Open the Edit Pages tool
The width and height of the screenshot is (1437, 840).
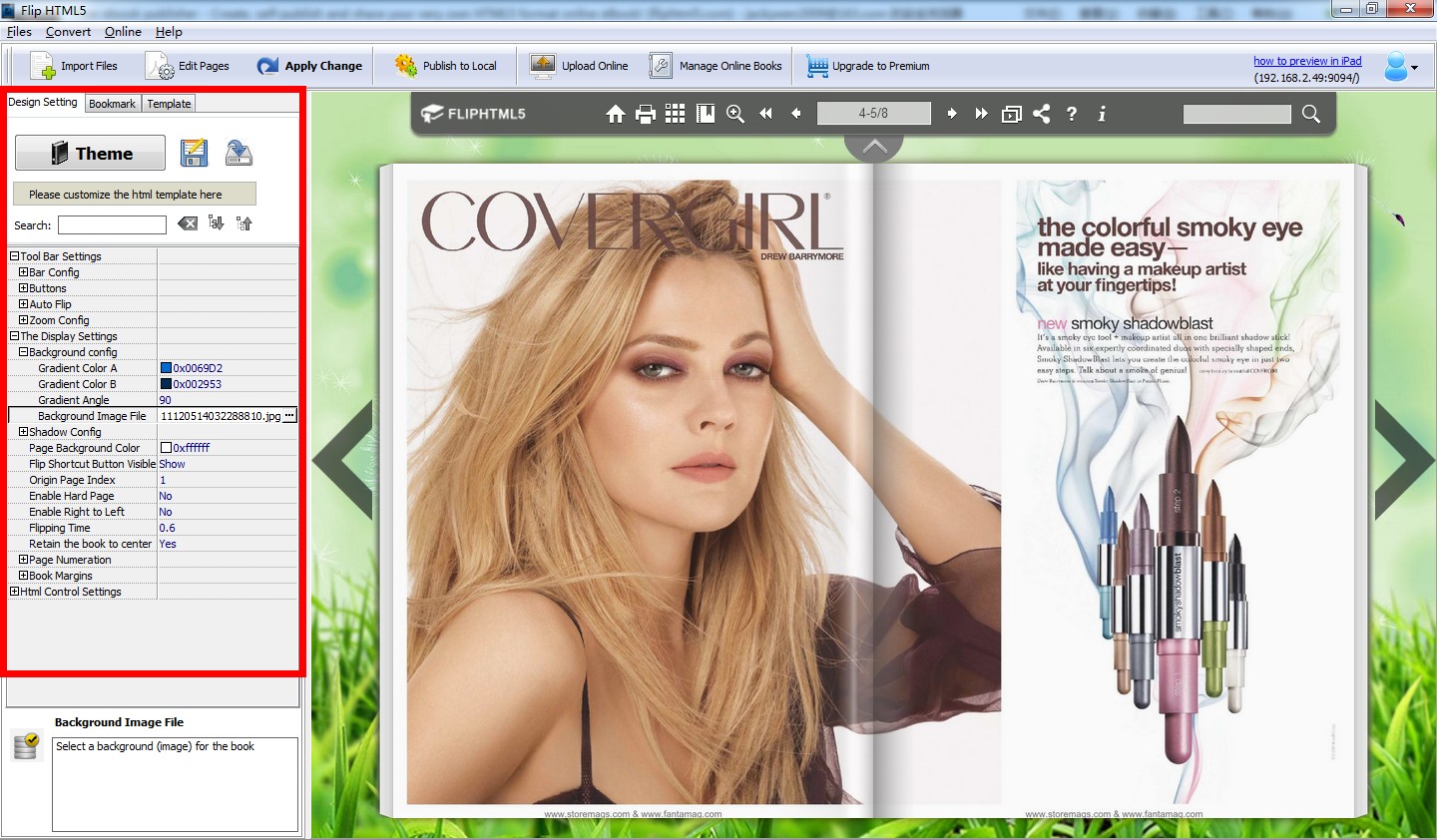coord(188,66)
